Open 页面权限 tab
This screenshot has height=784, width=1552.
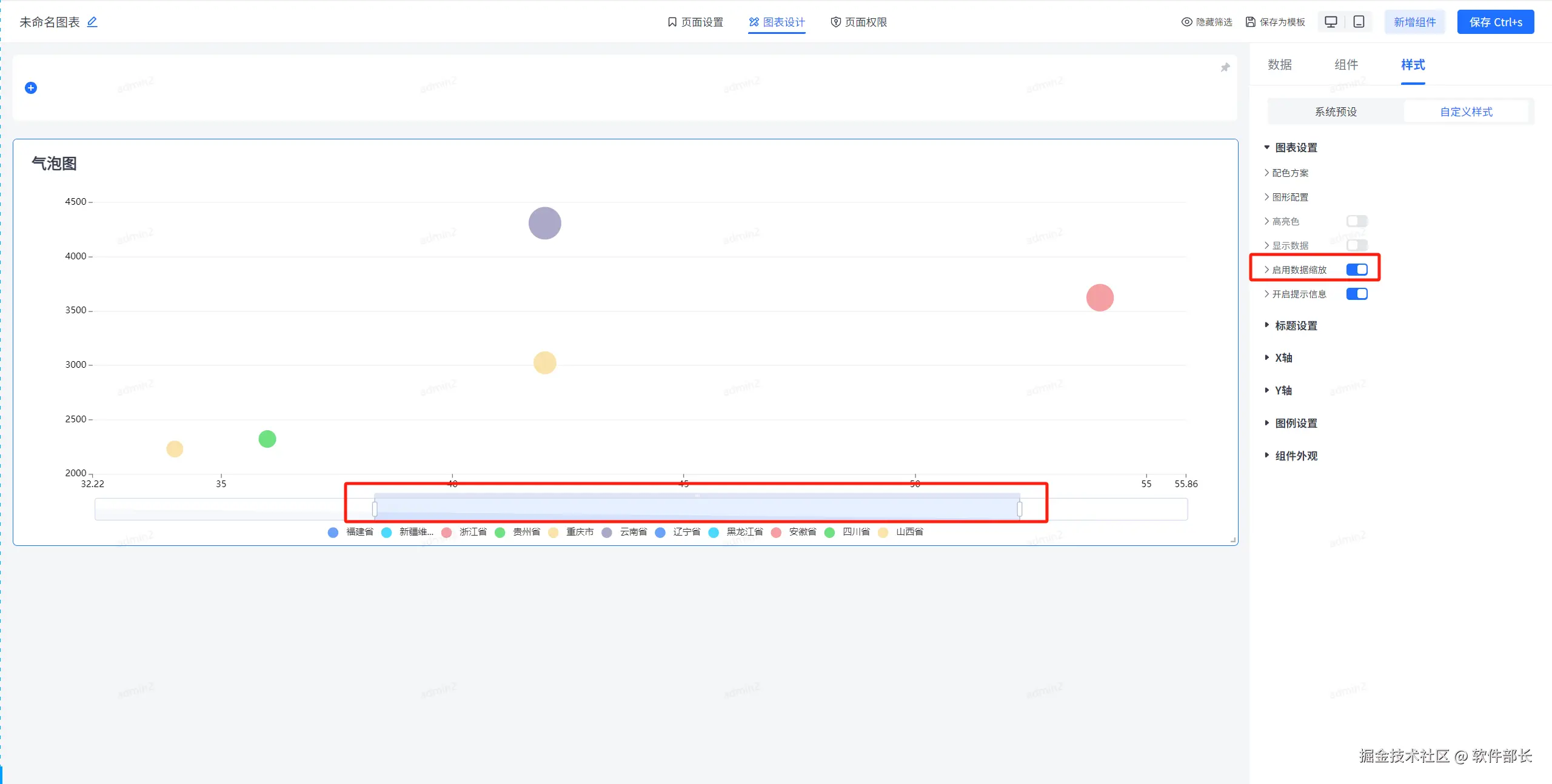858,22
